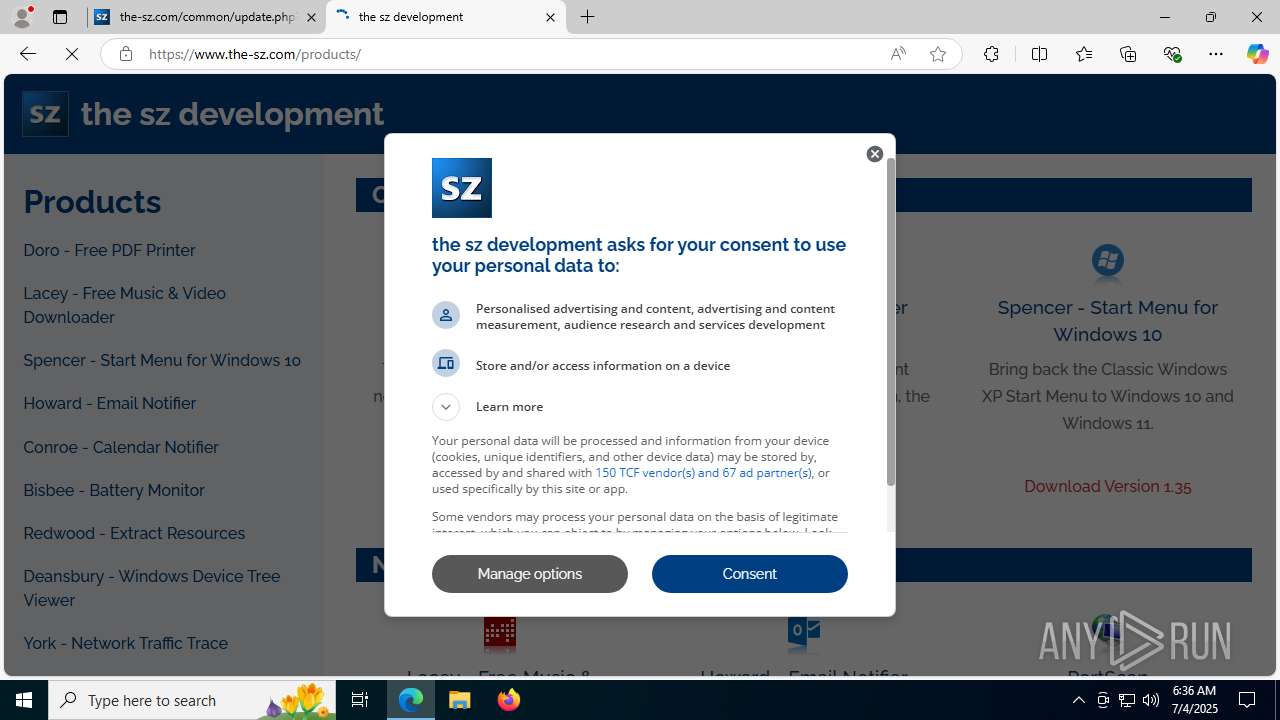1280x720 pixels.
Task: Go back to previous page
Action: click(x=28, y=54)
